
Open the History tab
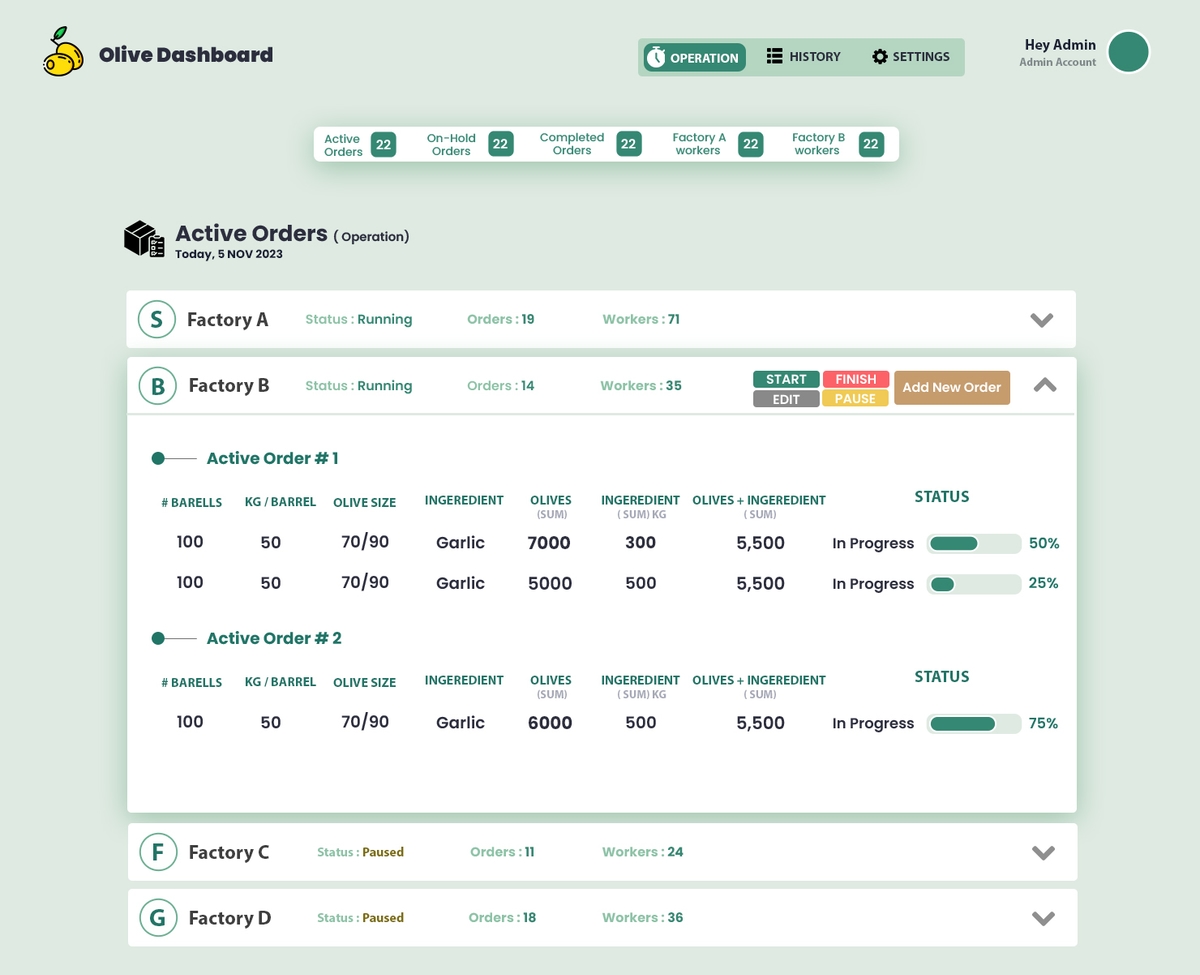804,57
